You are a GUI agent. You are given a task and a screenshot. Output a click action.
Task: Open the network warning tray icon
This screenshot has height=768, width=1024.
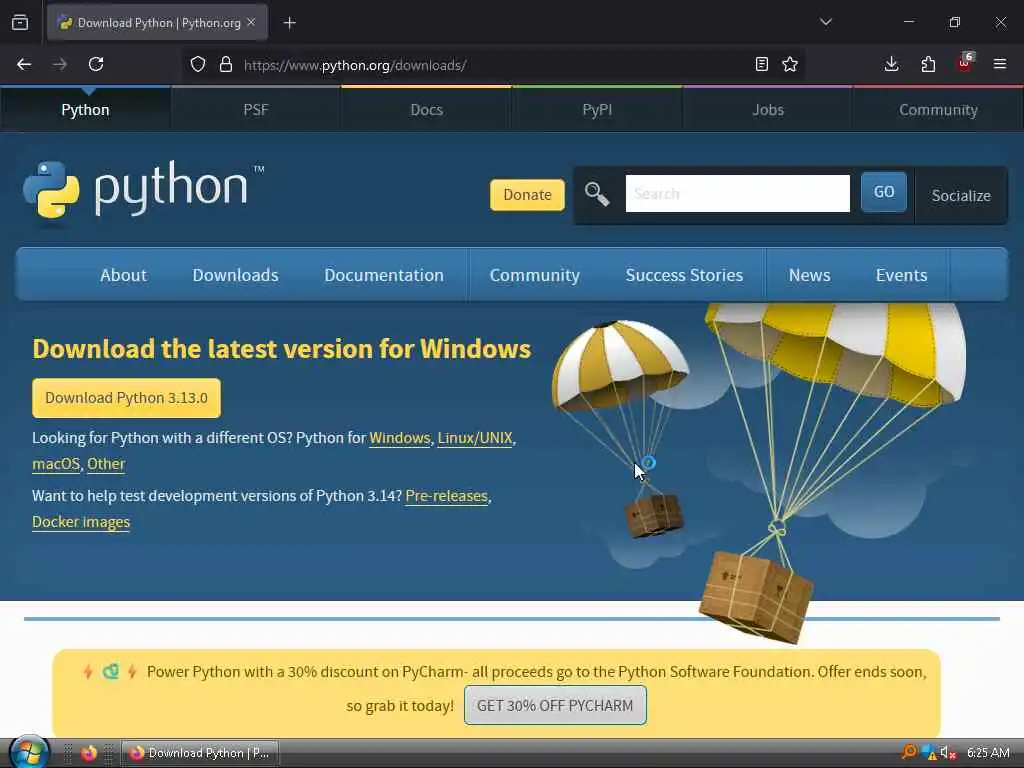coord(928,753)
